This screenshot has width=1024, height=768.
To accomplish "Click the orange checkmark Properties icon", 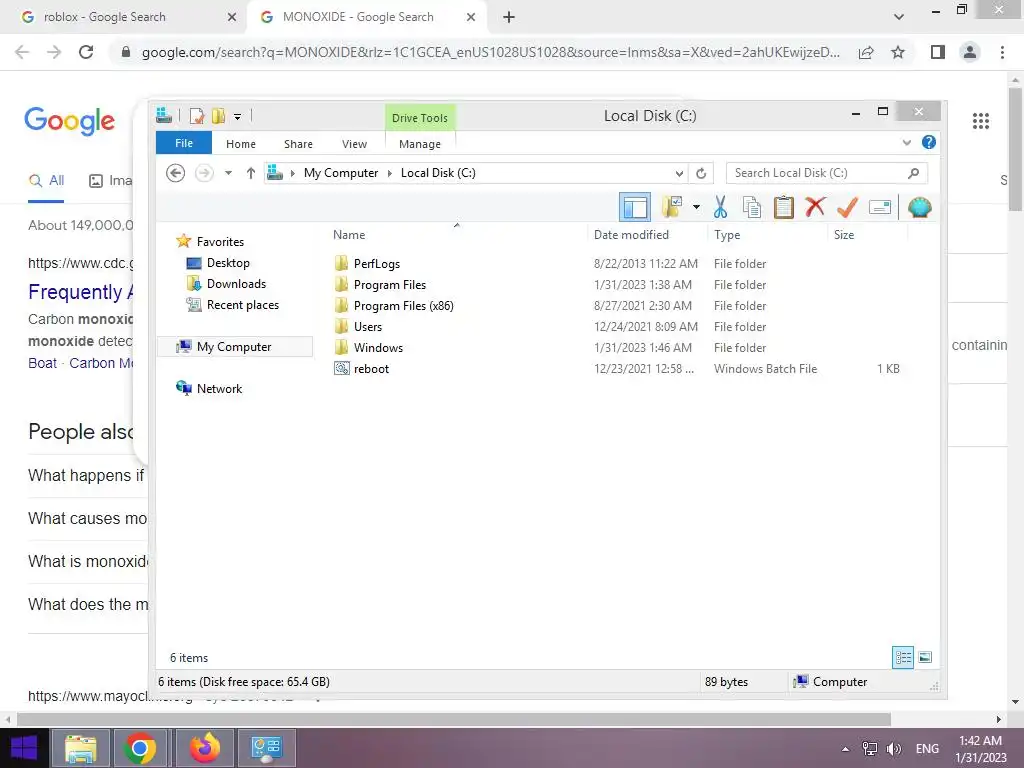I will click(x=847, y=208).
